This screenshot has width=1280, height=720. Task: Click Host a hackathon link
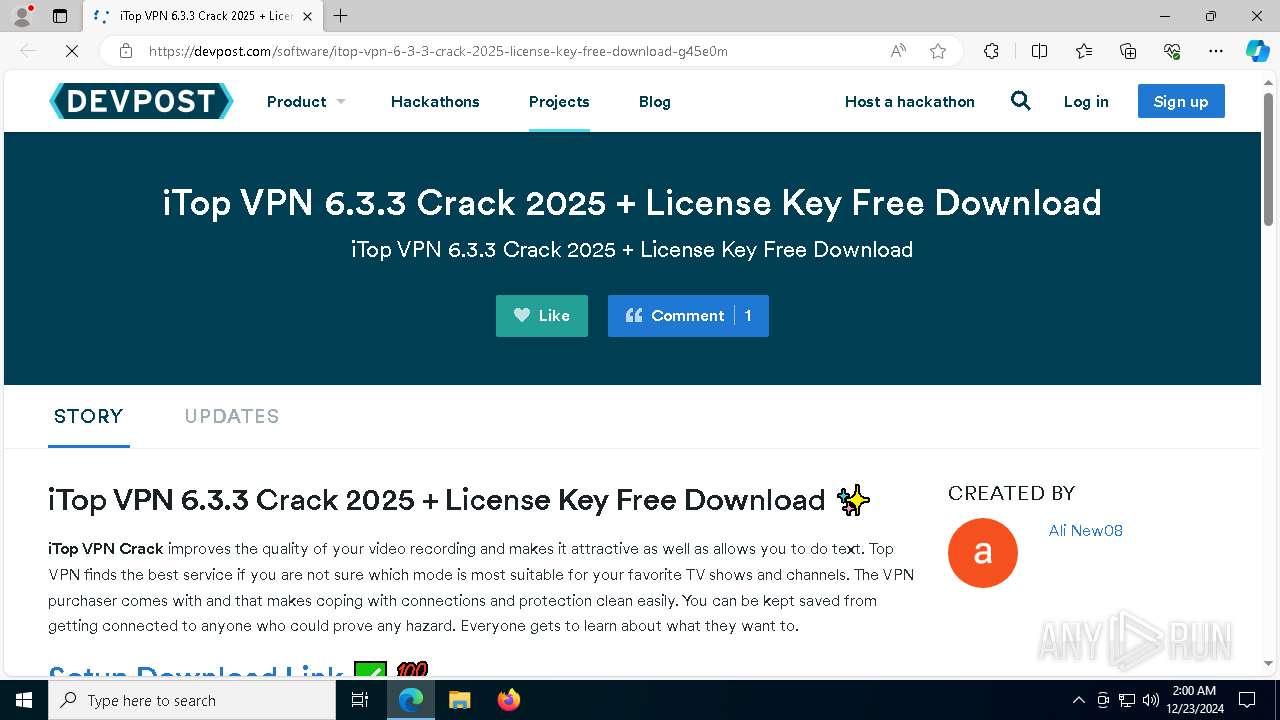click(910, 101)
